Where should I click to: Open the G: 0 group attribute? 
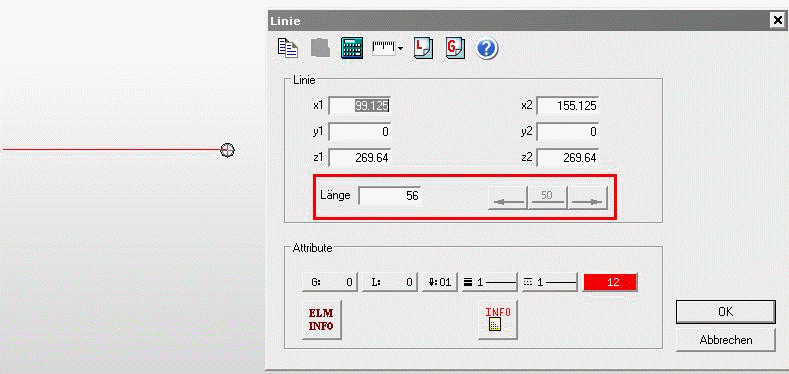[x=330, y=282]
